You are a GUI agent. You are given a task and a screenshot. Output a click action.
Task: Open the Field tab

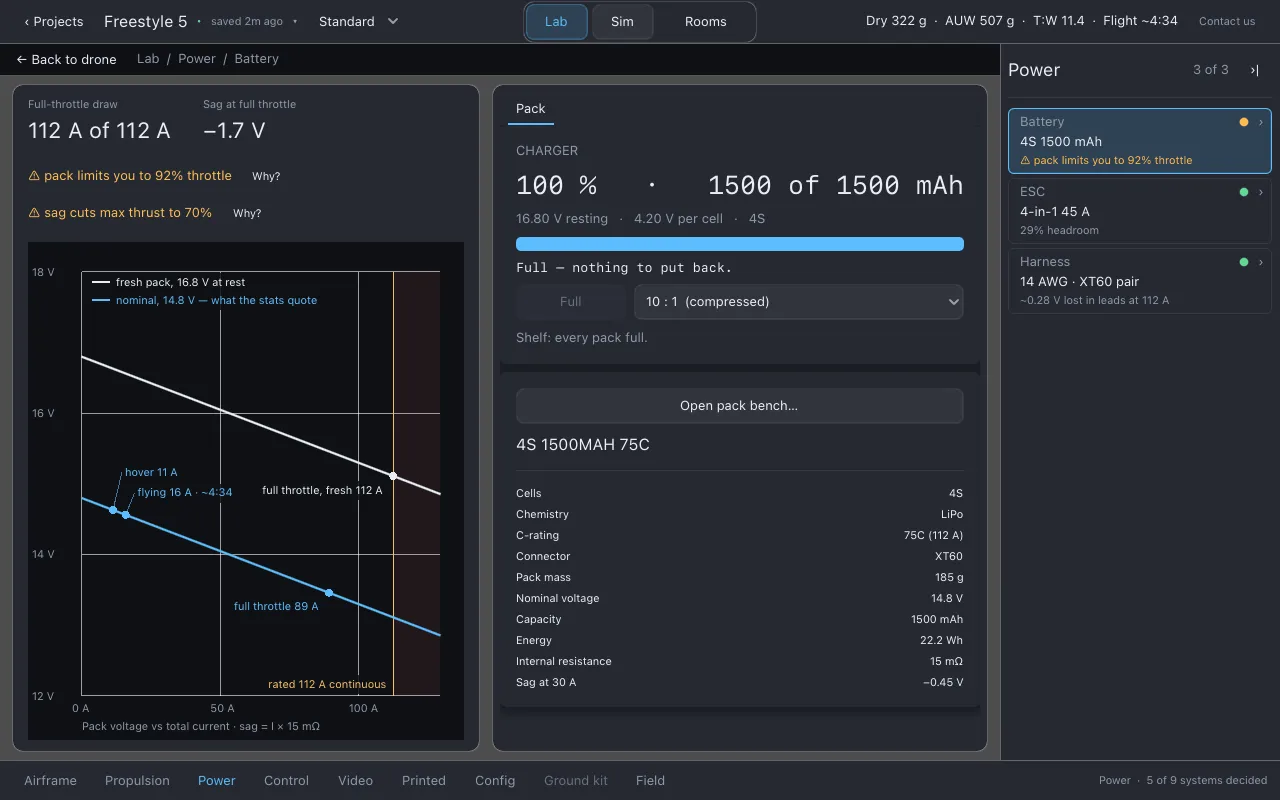click(x=650, y=781)
